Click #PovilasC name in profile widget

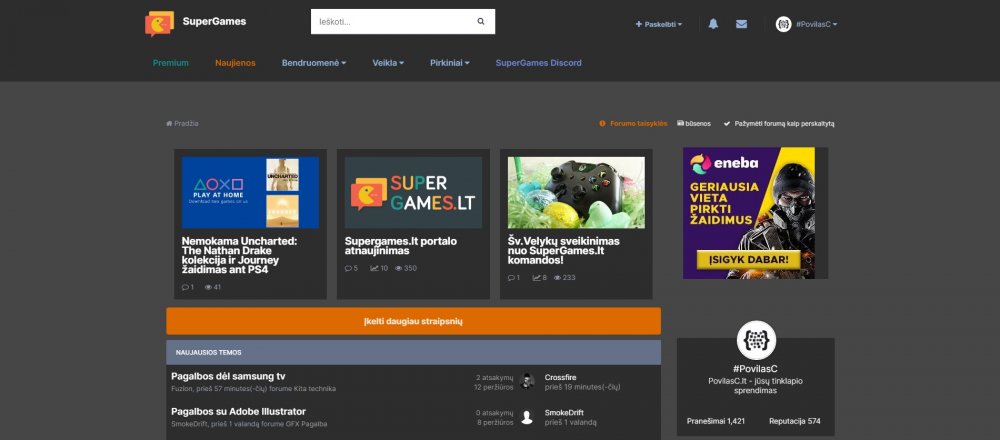coord(755,369)
